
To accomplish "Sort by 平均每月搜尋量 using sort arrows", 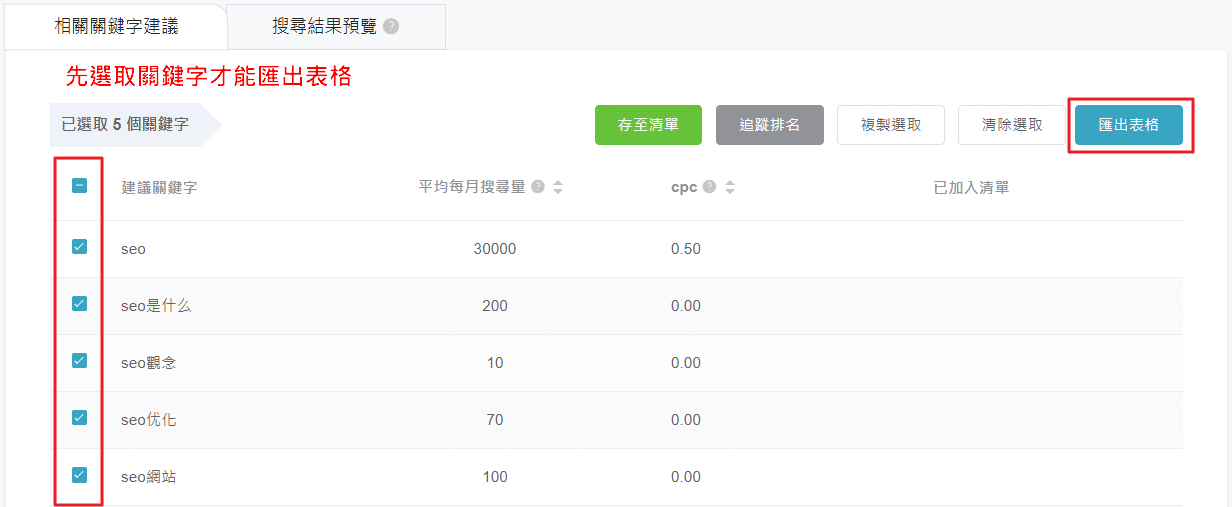I will (x=558, y=187).
